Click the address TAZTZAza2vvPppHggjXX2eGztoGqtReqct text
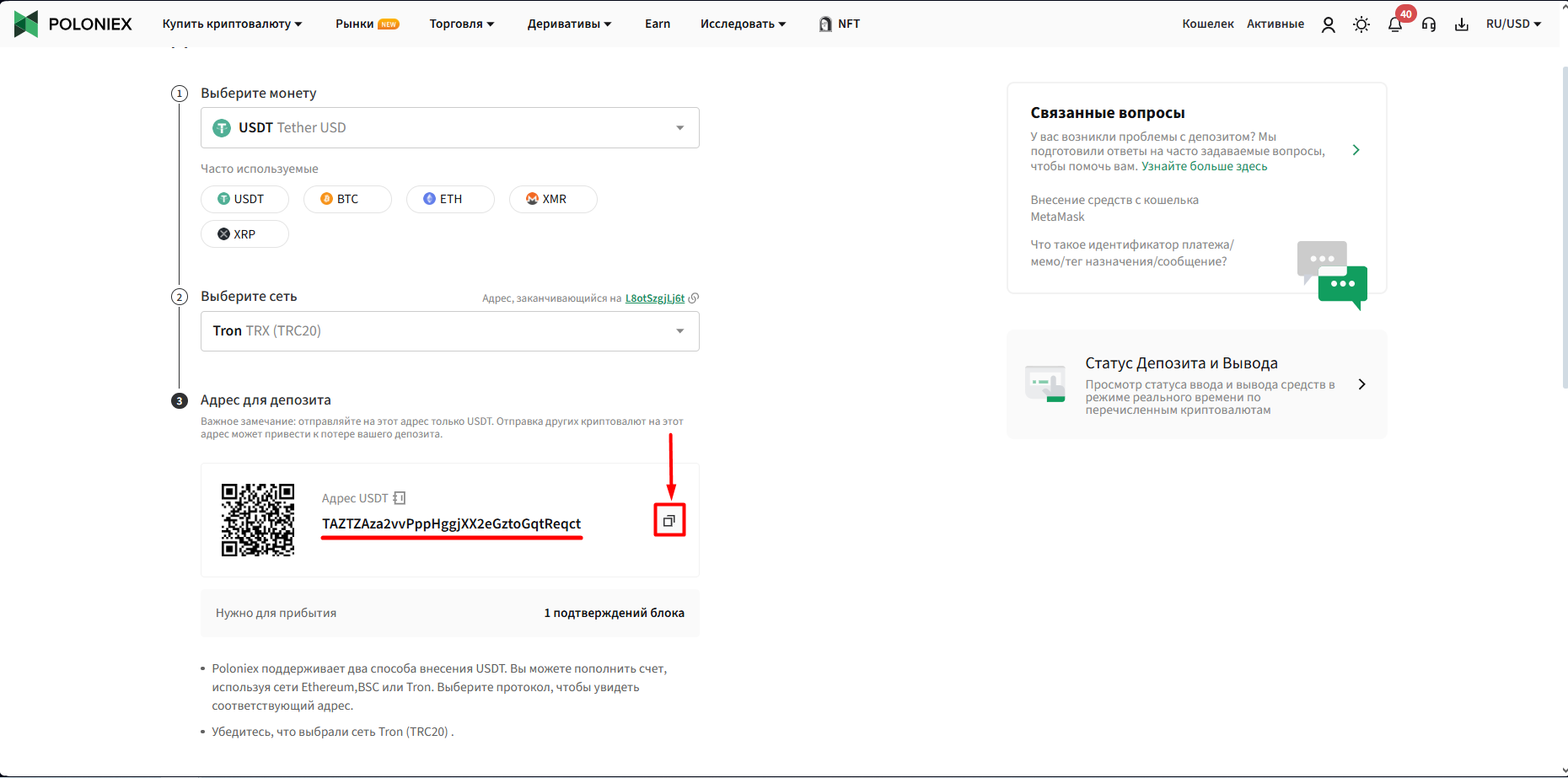Screen dimensions: 1568x778 (452, 523)
